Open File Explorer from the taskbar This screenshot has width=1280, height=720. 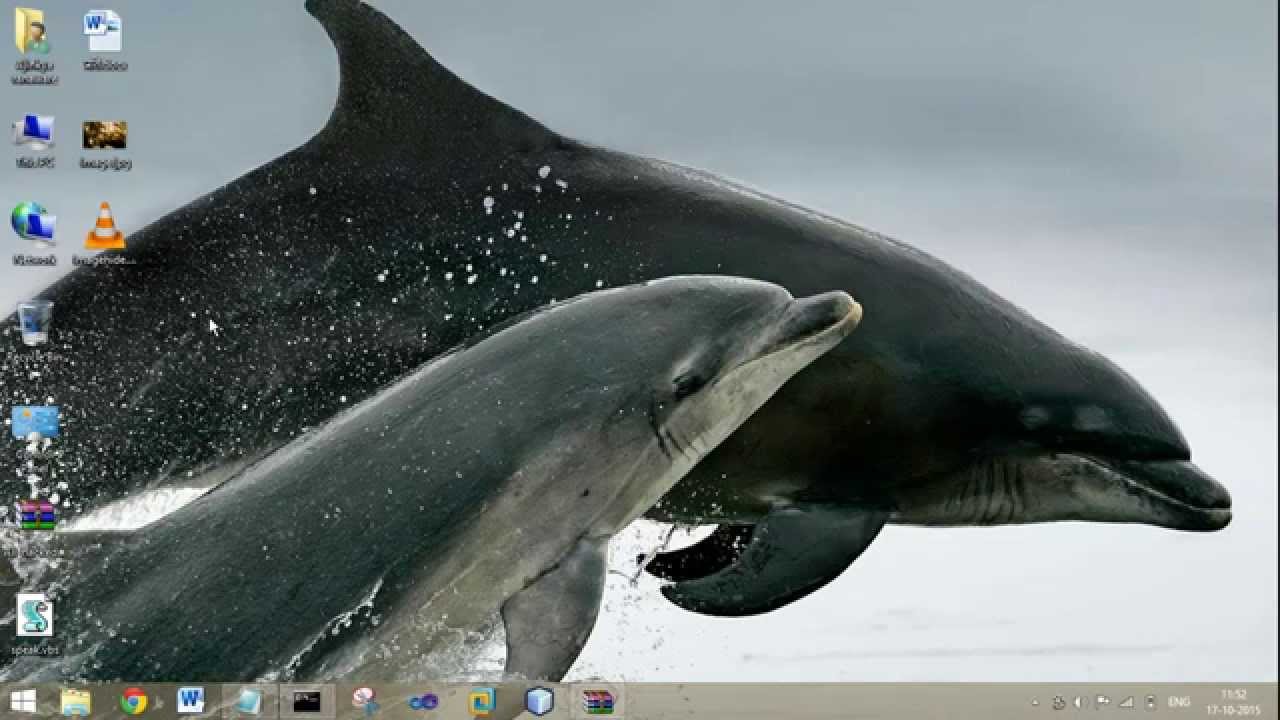[76, 701]
